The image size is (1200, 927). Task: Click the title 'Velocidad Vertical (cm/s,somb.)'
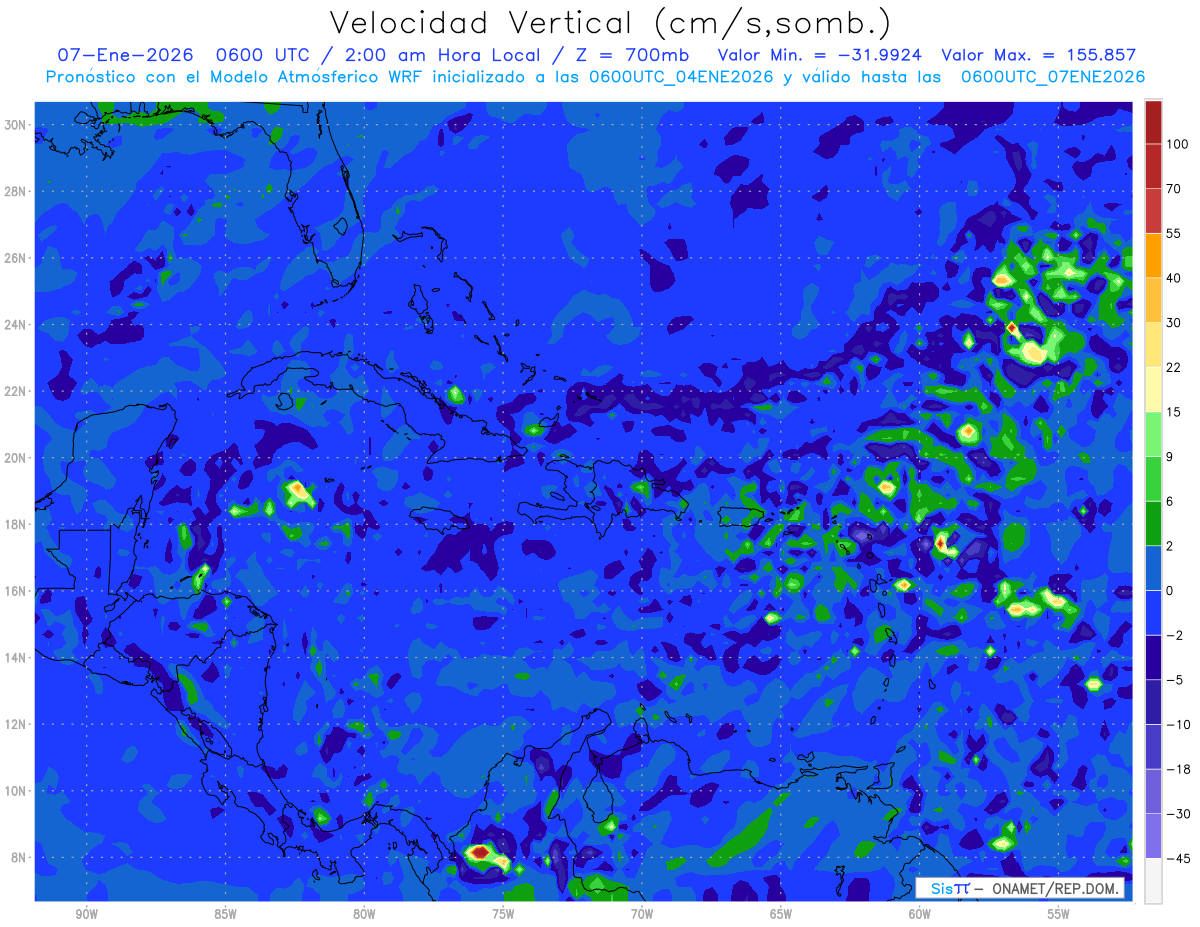pyautogui.click(x=610, y=23)
